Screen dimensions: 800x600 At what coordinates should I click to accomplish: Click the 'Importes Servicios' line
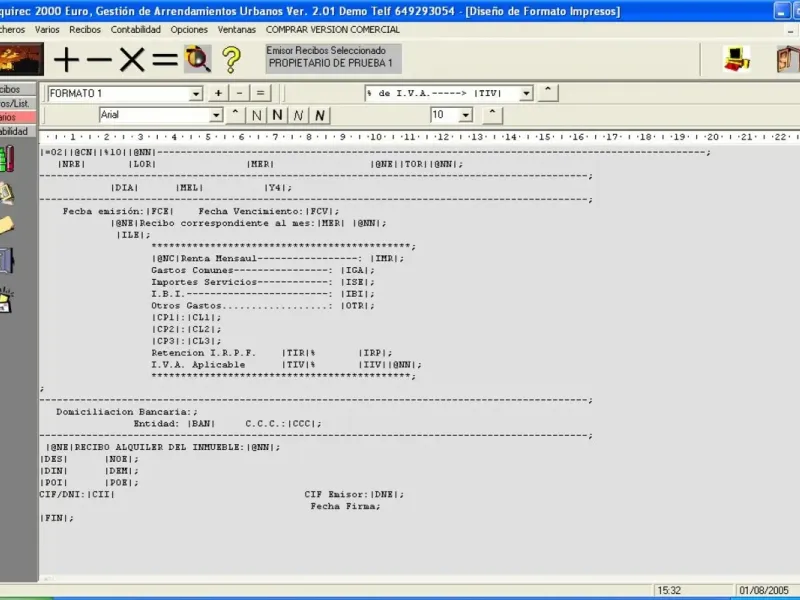pos(263,282)
